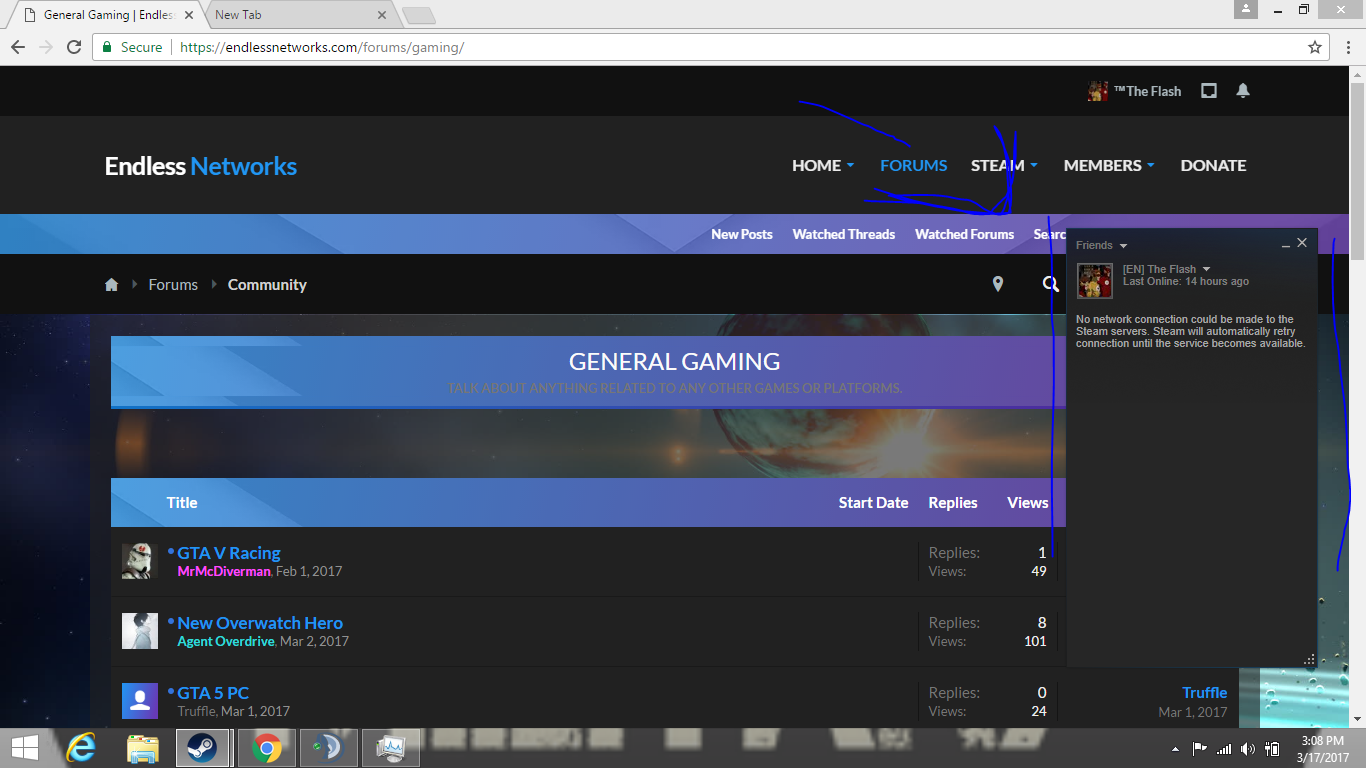Sort by the Title column header
The width and height of the screenshot is (1366, 768).
coord(182,503)
